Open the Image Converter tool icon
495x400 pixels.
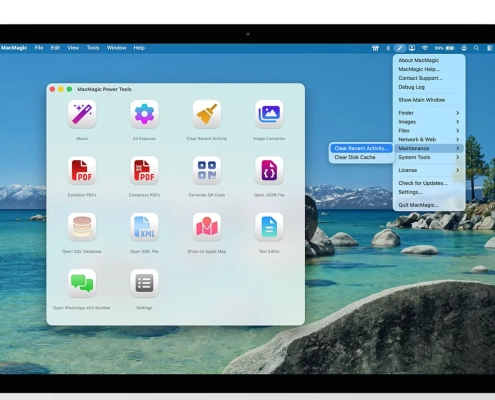click(269, 114)
